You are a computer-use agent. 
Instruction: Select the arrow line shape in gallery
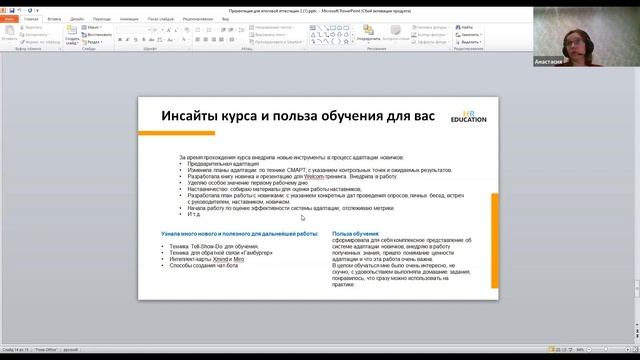point(326,28)
